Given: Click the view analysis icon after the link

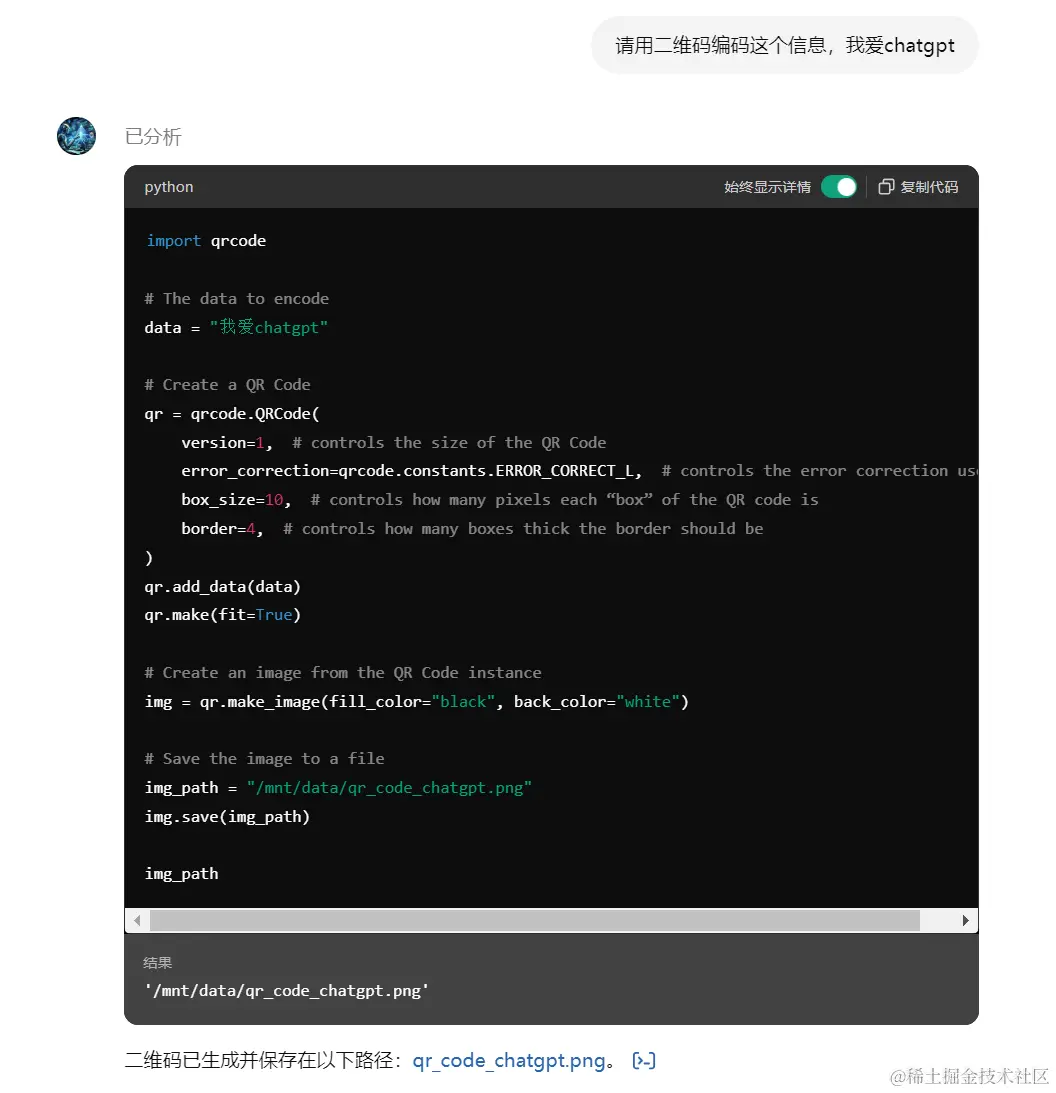Looking at the screenshot, I should coord(643,1060).
